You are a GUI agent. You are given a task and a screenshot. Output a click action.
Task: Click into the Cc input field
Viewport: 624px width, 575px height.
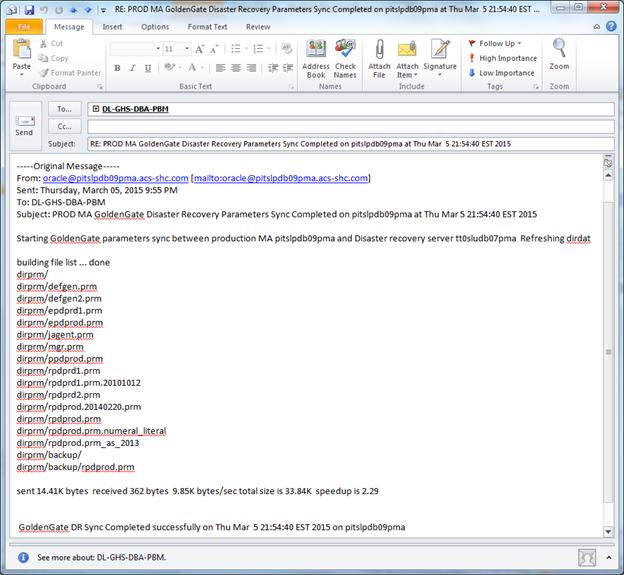pyautogui.click(x=350, y=127)
